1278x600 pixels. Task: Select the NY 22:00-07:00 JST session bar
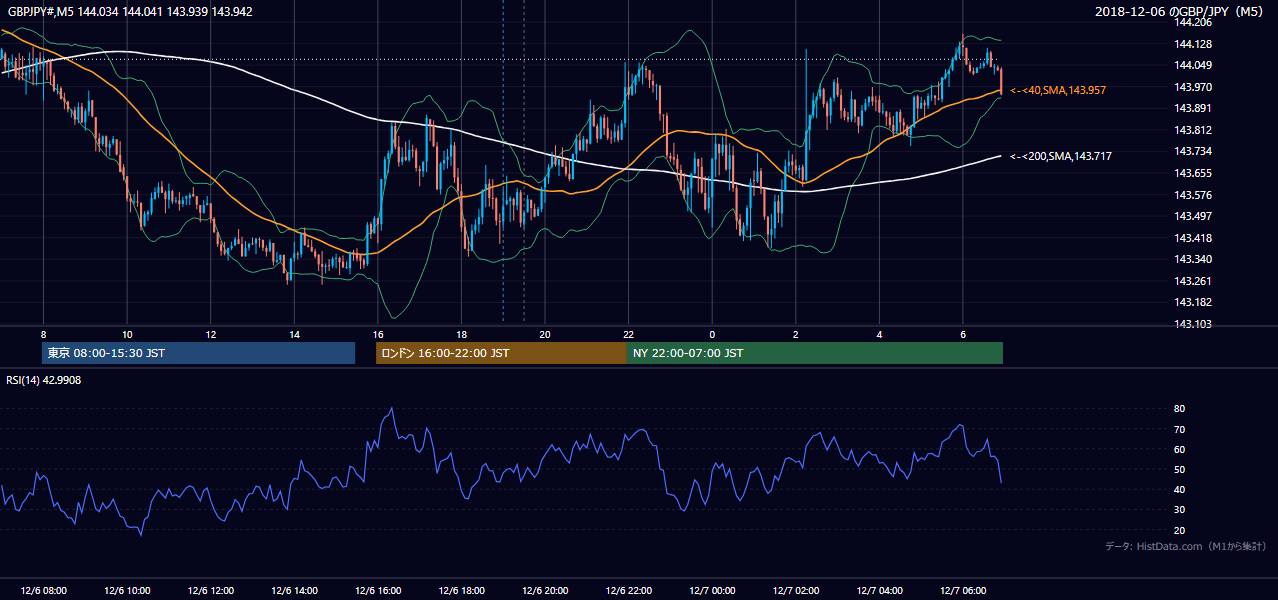(814, 353)
